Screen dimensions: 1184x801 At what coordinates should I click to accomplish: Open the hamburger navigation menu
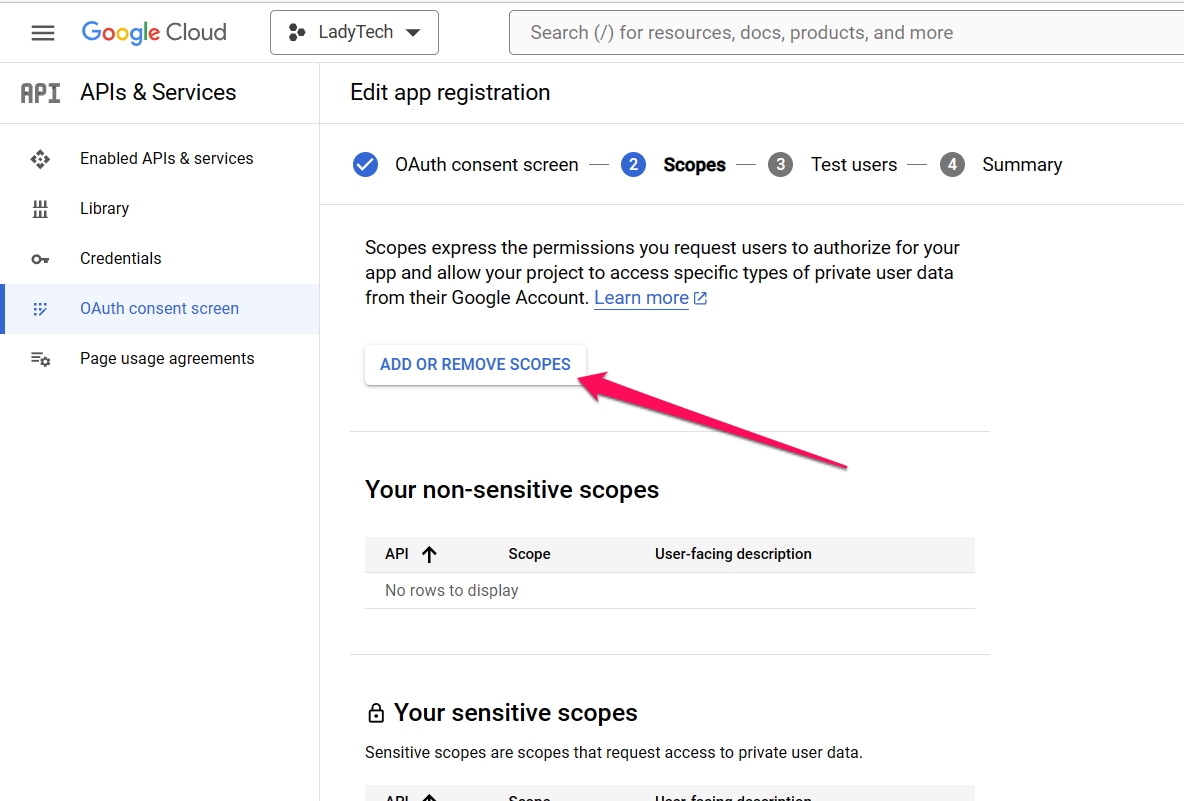42,32
